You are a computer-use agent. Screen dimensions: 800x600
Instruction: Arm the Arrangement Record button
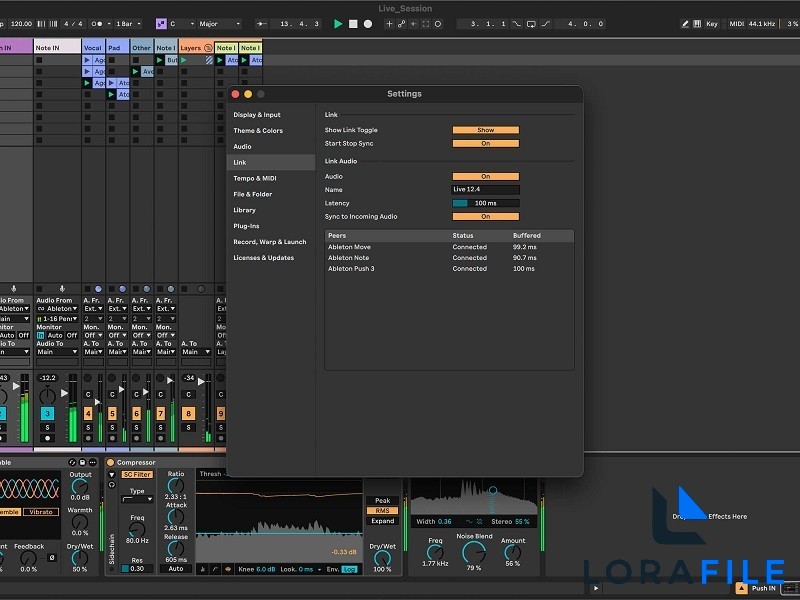[367, 24]
